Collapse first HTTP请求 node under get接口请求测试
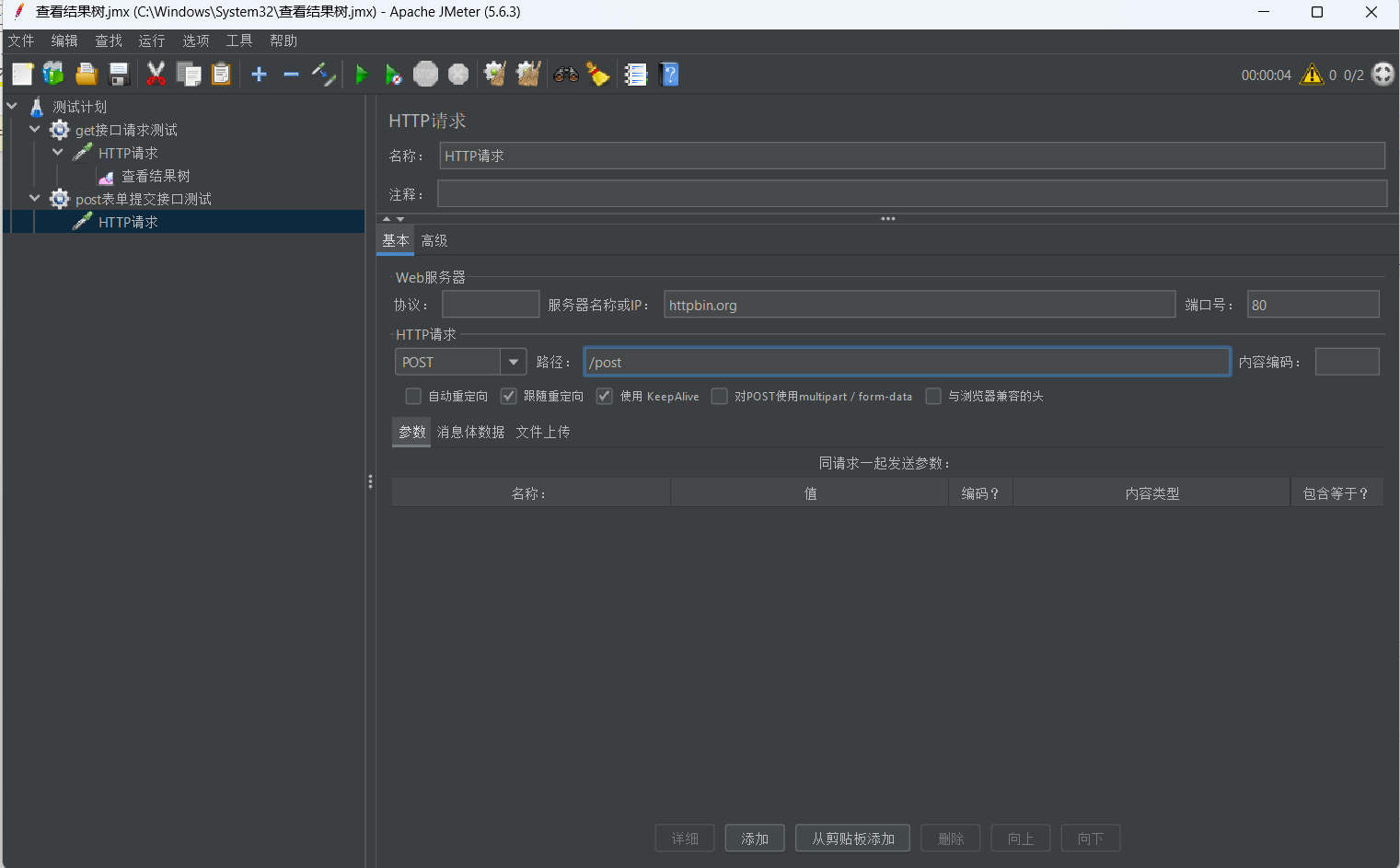 click(58, 153)
